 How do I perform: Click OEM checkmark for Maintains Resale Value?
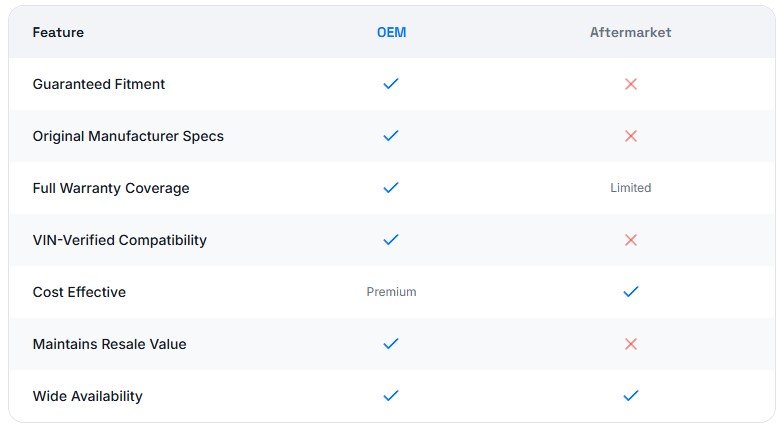click(x=391, y=344)
